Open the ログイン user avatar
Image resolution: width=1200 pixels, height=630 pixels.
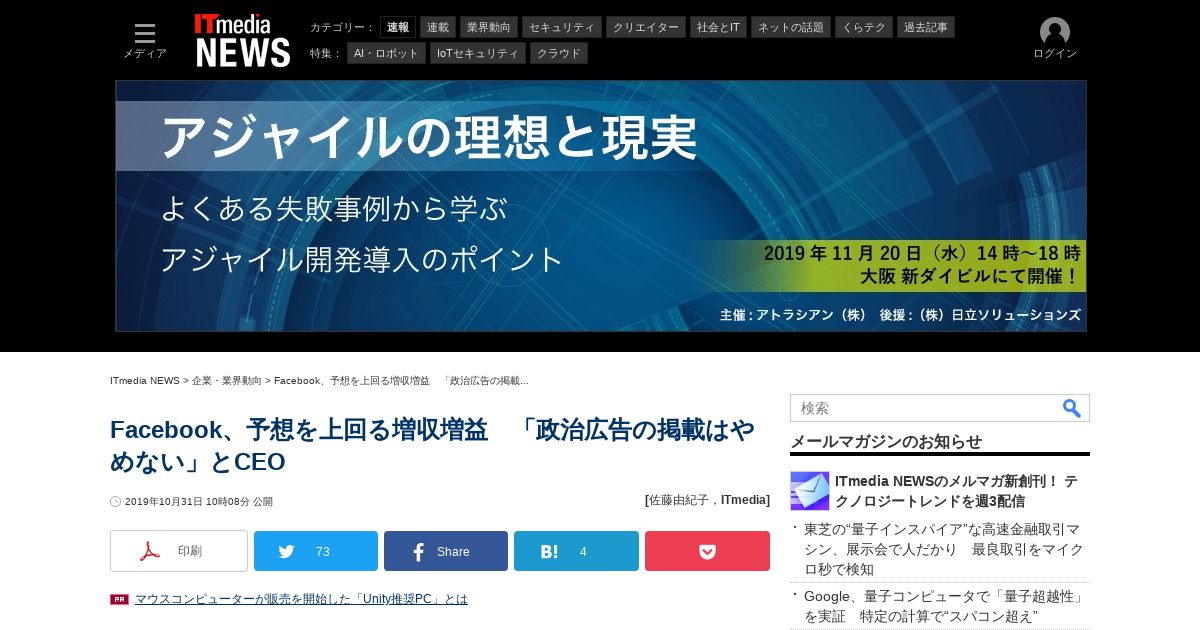click(x=1055, y=39)
